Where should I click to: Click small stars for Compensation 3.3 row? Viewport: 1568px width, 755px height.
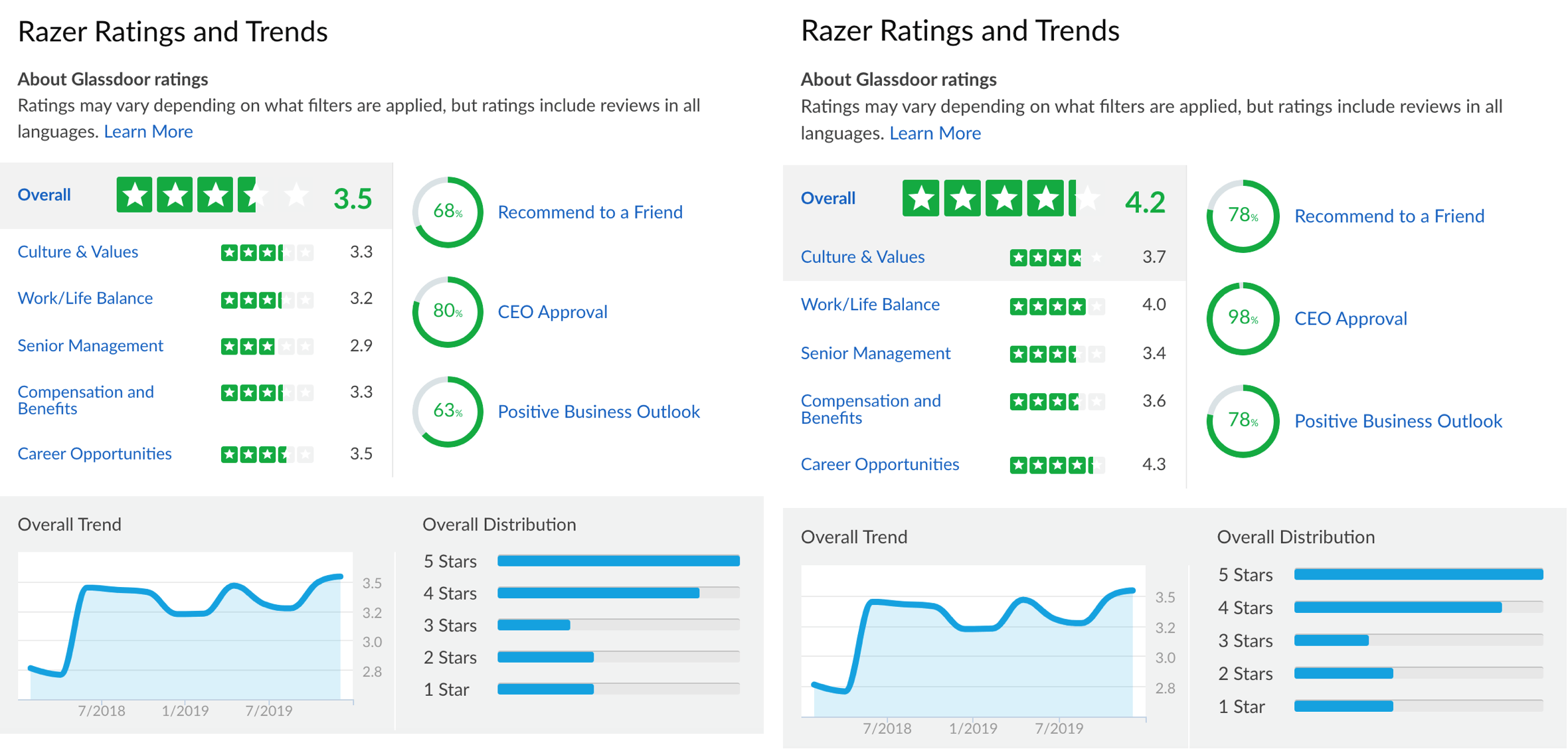(267, 392)
